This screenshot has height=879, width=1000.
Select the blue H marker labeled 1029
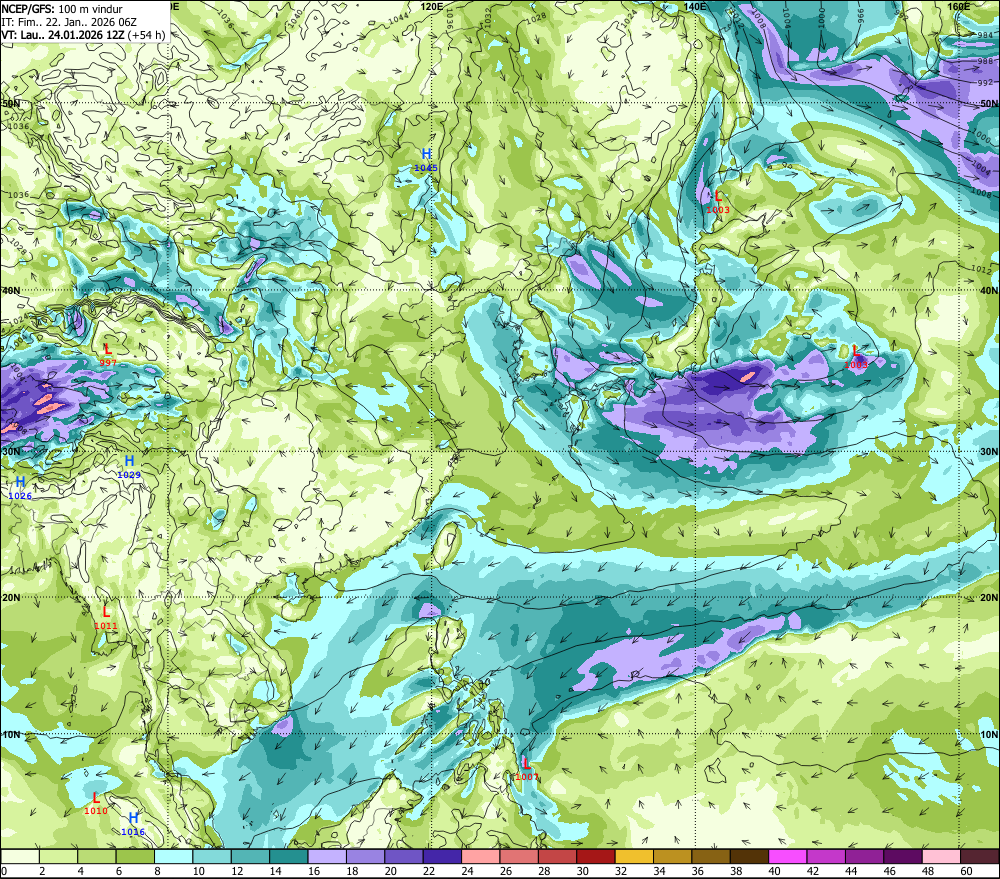click(x=129, y=461)
